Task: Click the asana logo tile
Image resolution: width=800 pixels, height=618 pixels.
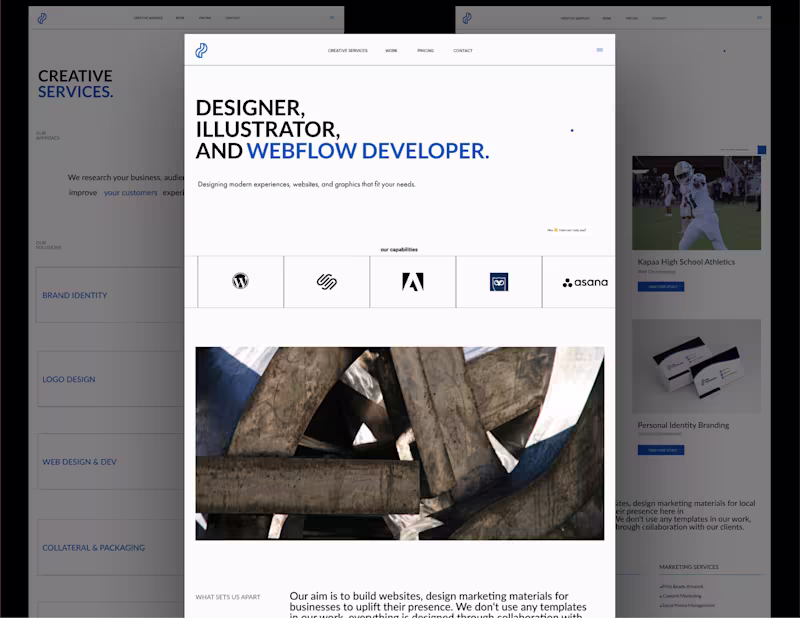Action: tap(579, 282)
